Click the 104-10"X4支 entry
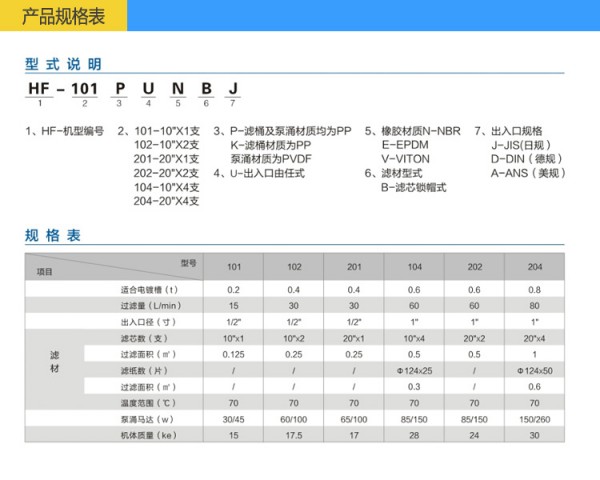 (166, 187)
